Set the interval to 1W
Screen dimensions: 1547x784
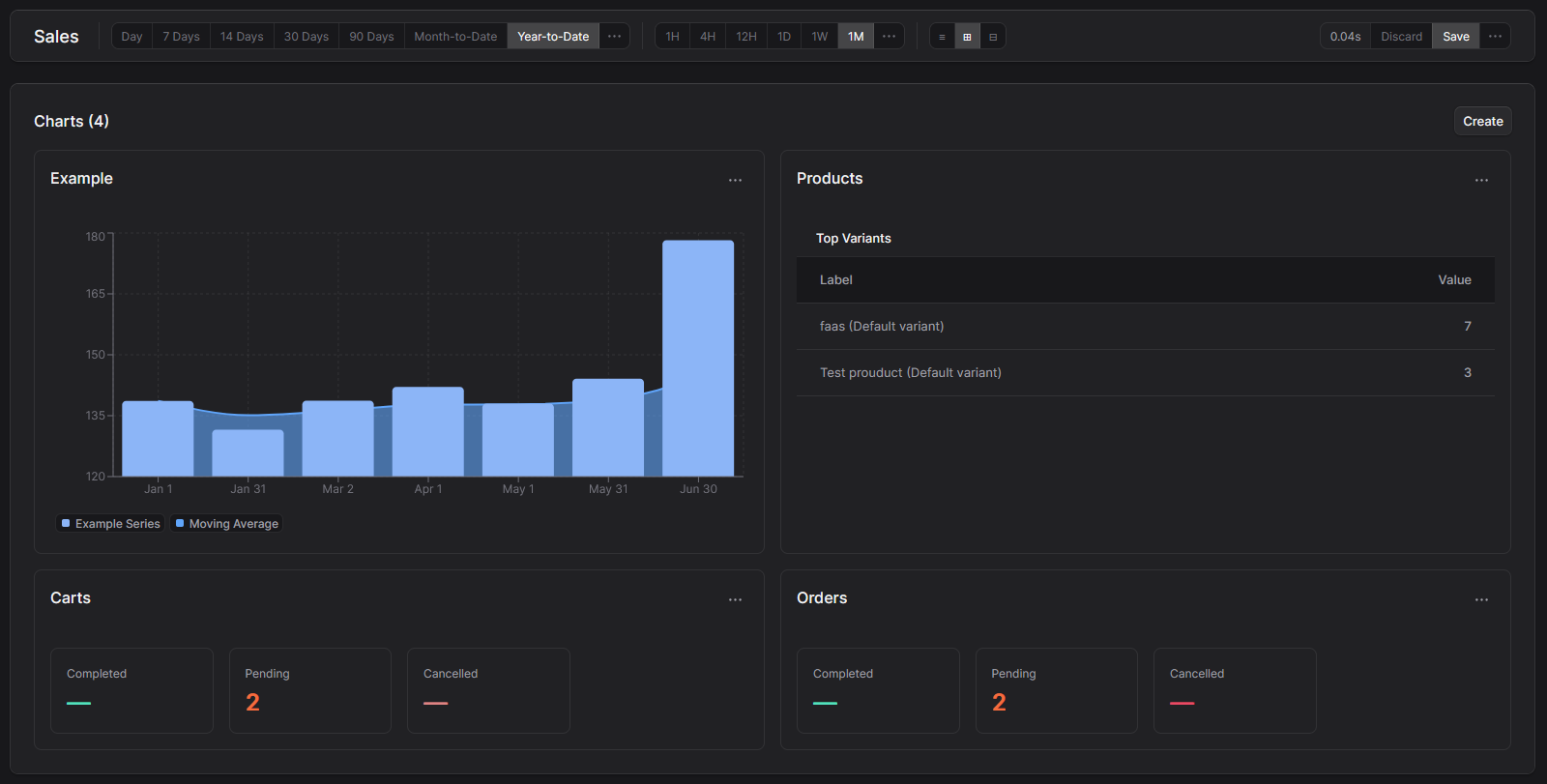pos(820,37)
